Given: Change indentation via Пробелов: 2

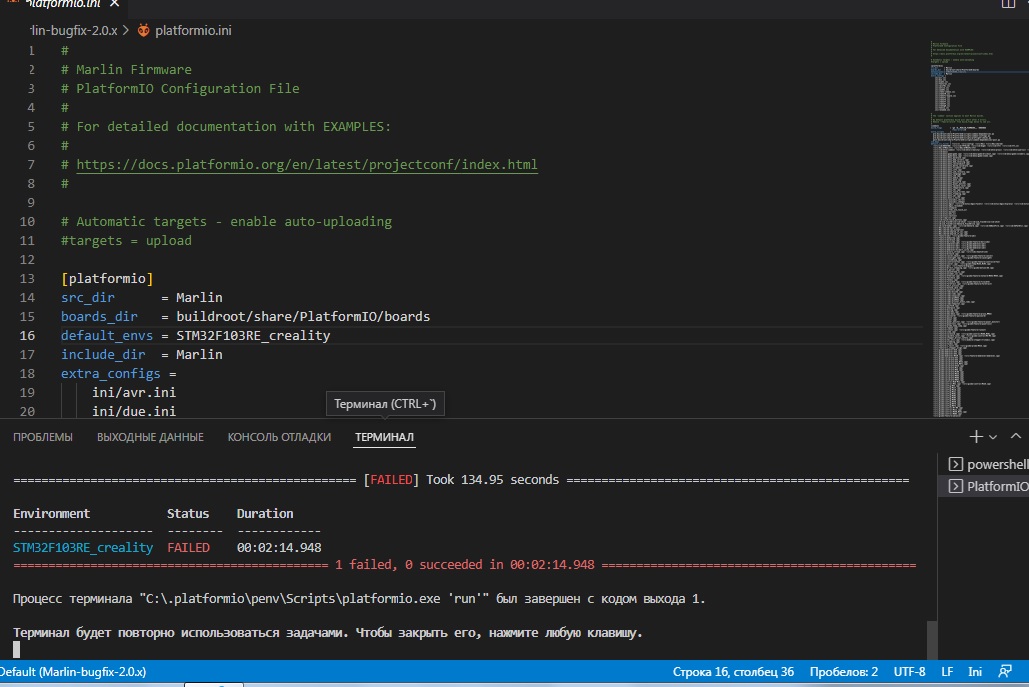Looking at the screenshot, I should pos(844,671).
